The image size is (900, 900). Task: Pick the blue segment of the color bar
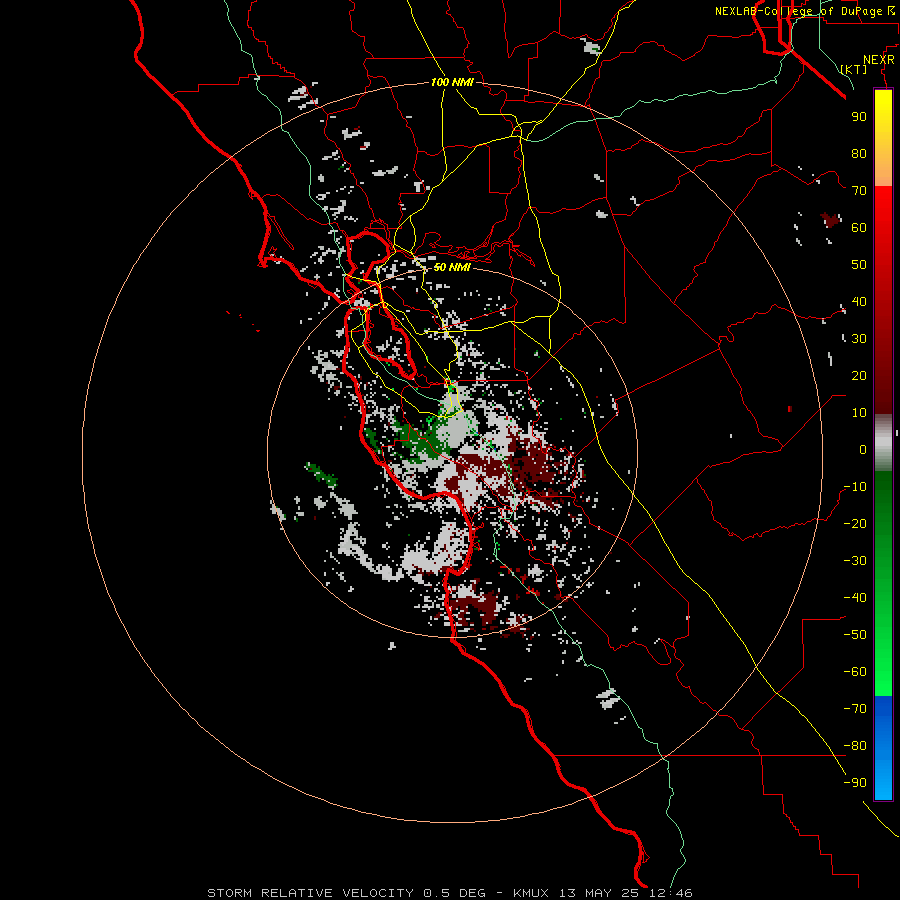coord(883,748)
